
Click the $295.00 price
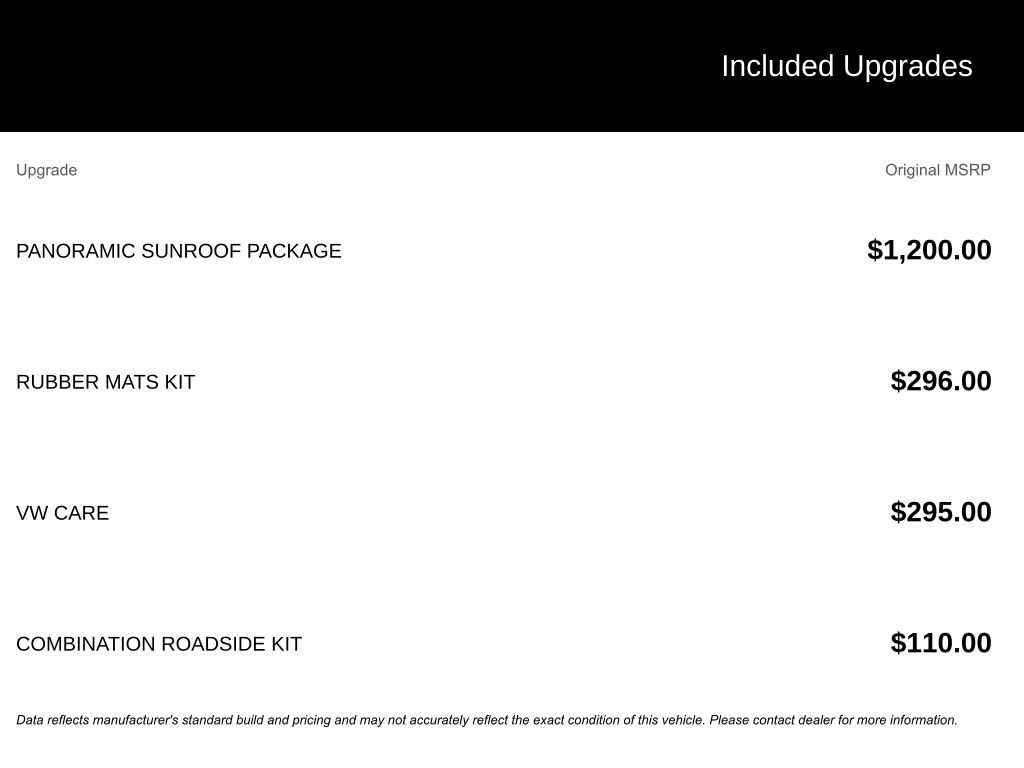coord(941,512)
